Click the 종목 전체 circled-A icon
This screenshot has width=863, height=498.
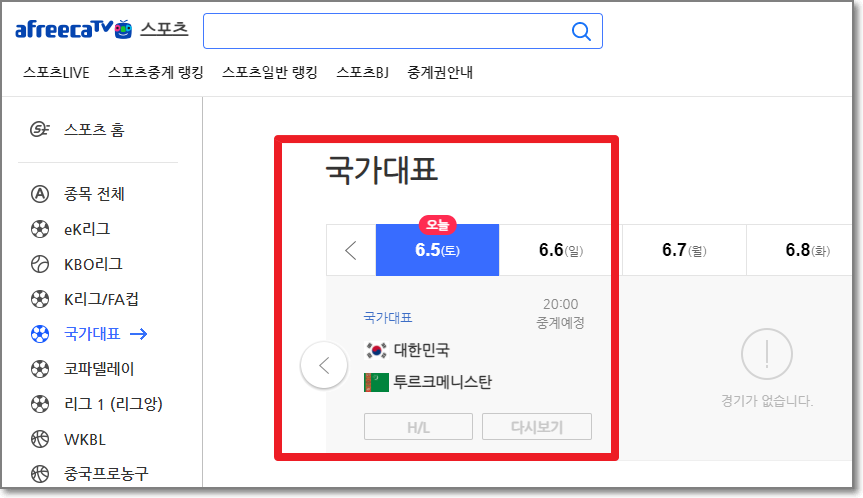40,194
